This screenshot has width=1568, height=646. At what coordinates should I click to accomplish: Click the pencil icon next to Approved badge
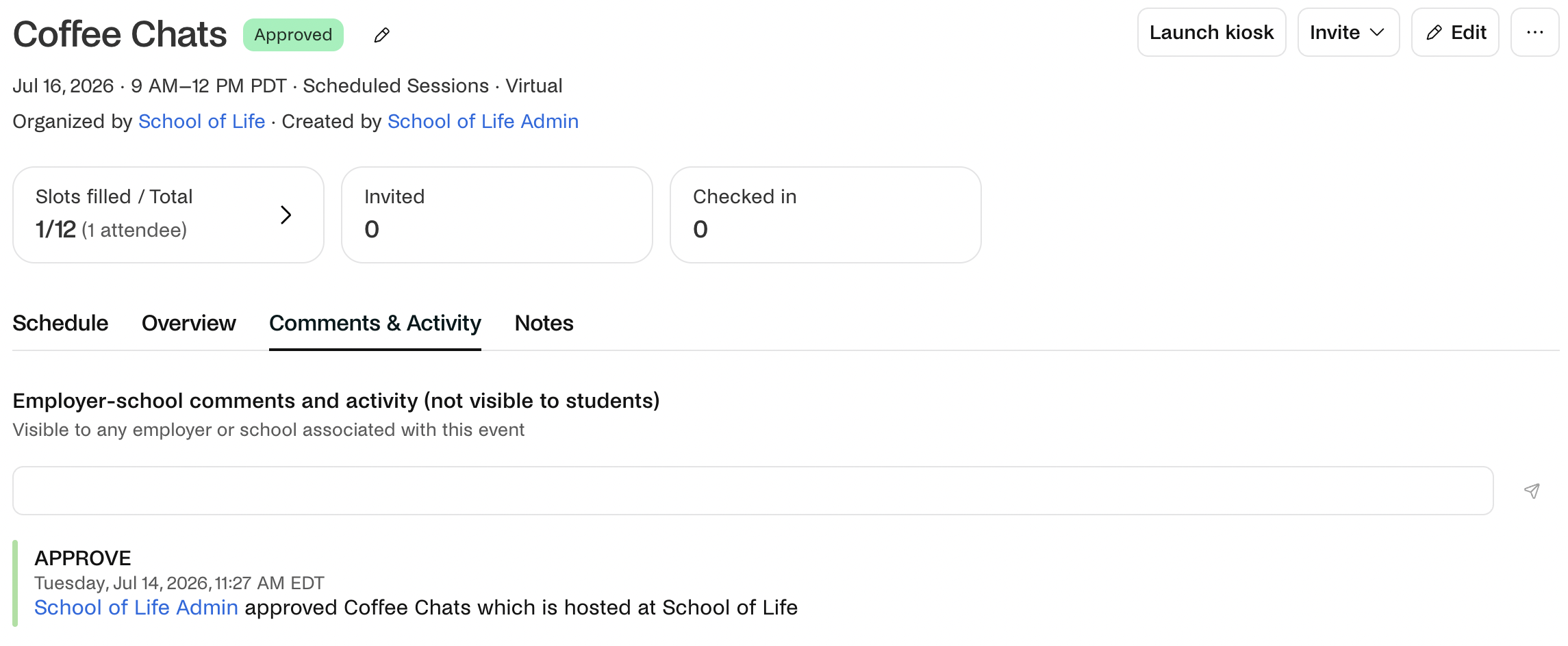[x=382, y=35]
